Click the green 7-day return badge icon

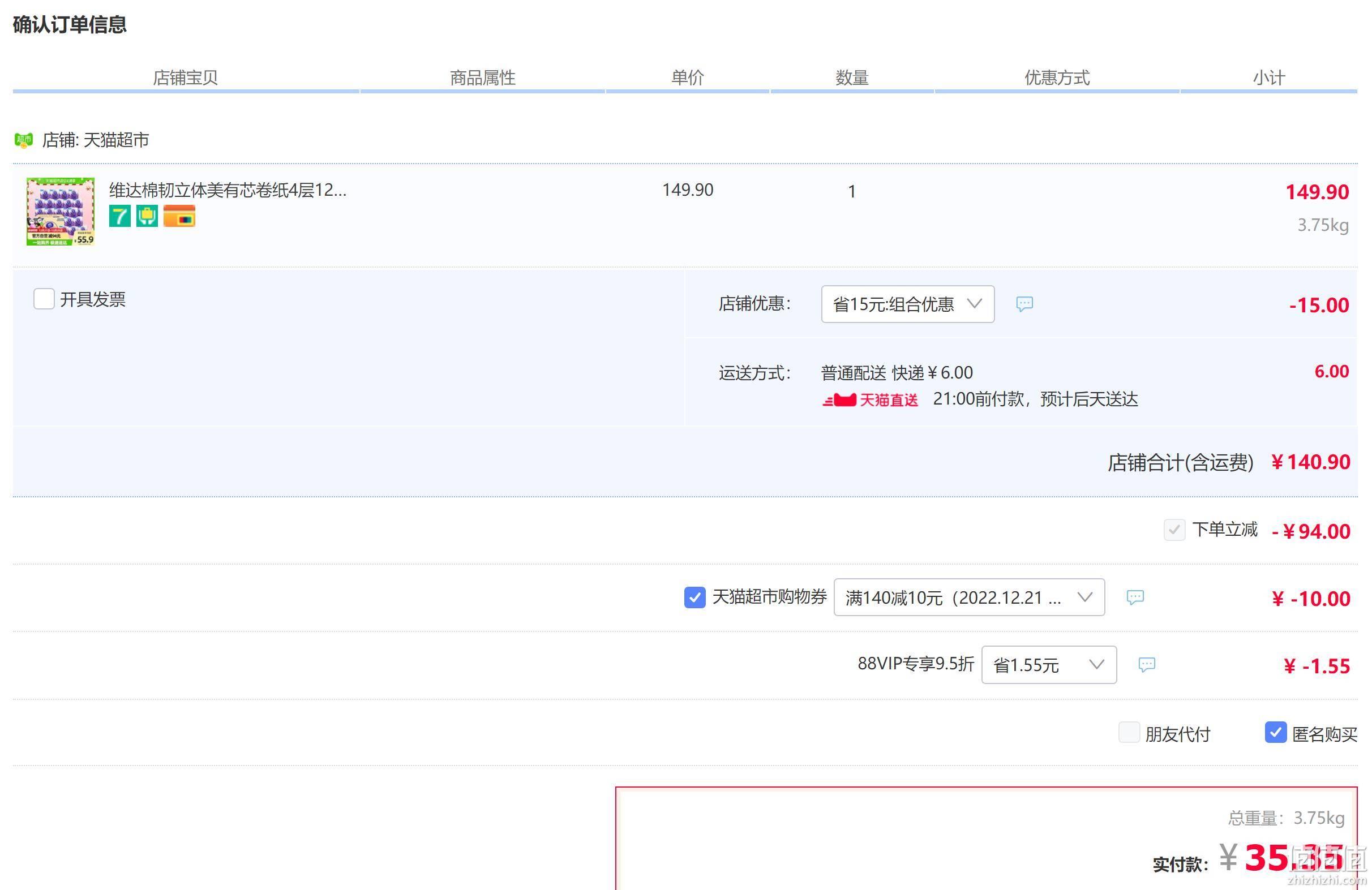click(120, 216)
